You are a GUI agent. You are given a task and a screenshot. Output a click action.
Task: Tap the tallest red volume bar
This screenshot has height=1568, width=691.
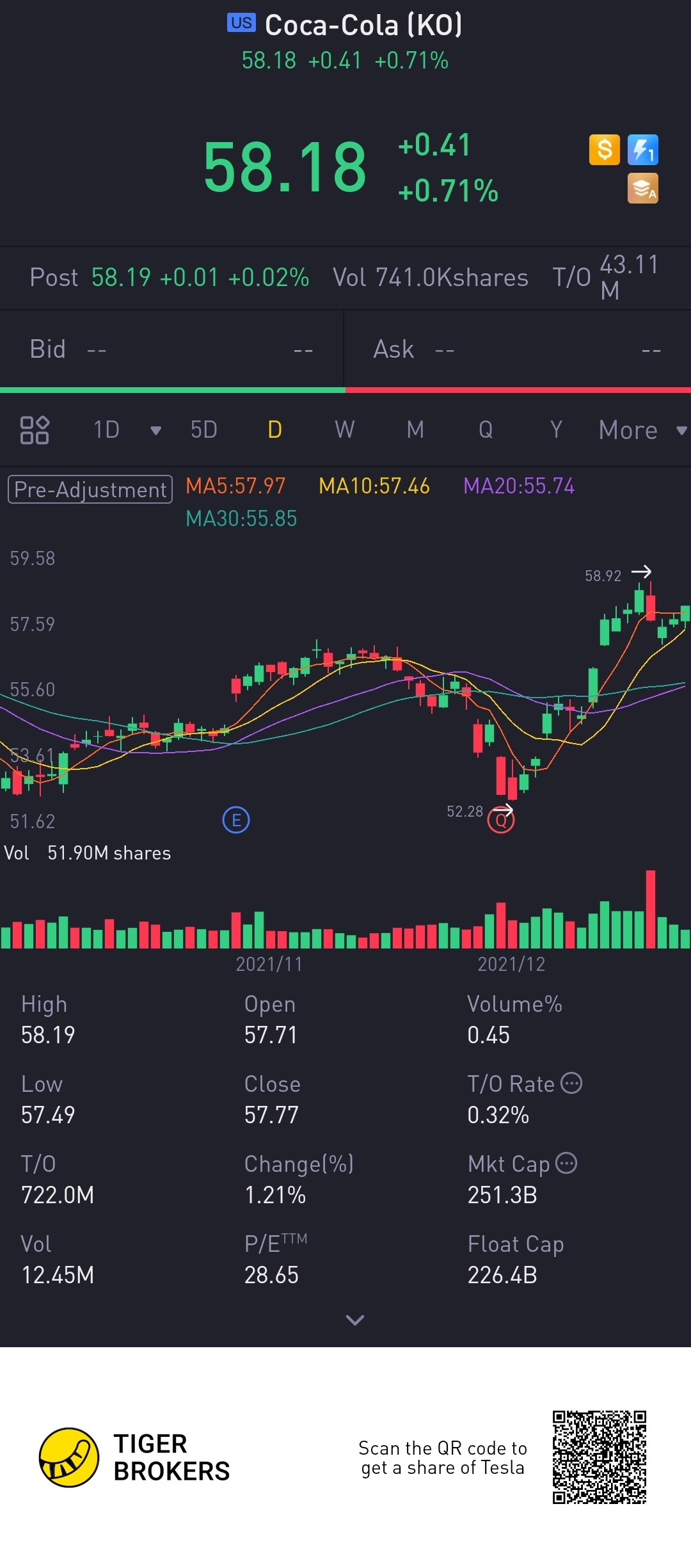[651, 909]
